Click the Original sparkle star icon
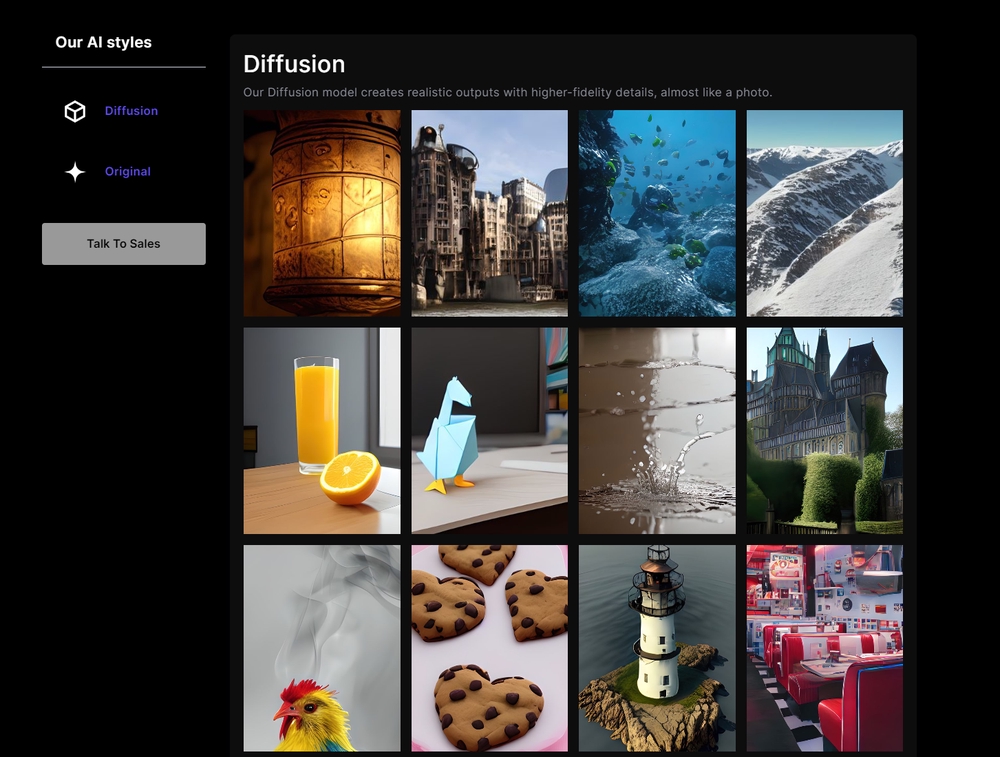Image resolution: width=1000 pixels, height=757 pixels. click(x=75, y=172)
